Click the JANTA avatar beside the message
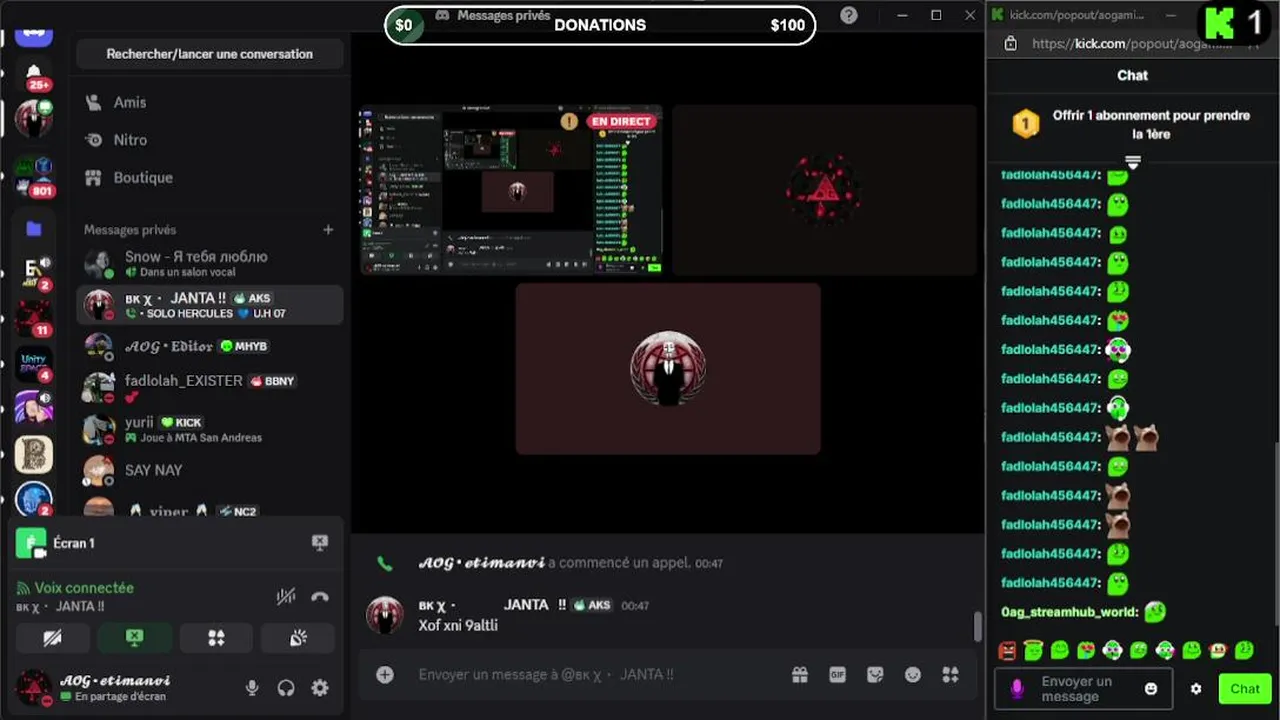 (x=385, y=615)
